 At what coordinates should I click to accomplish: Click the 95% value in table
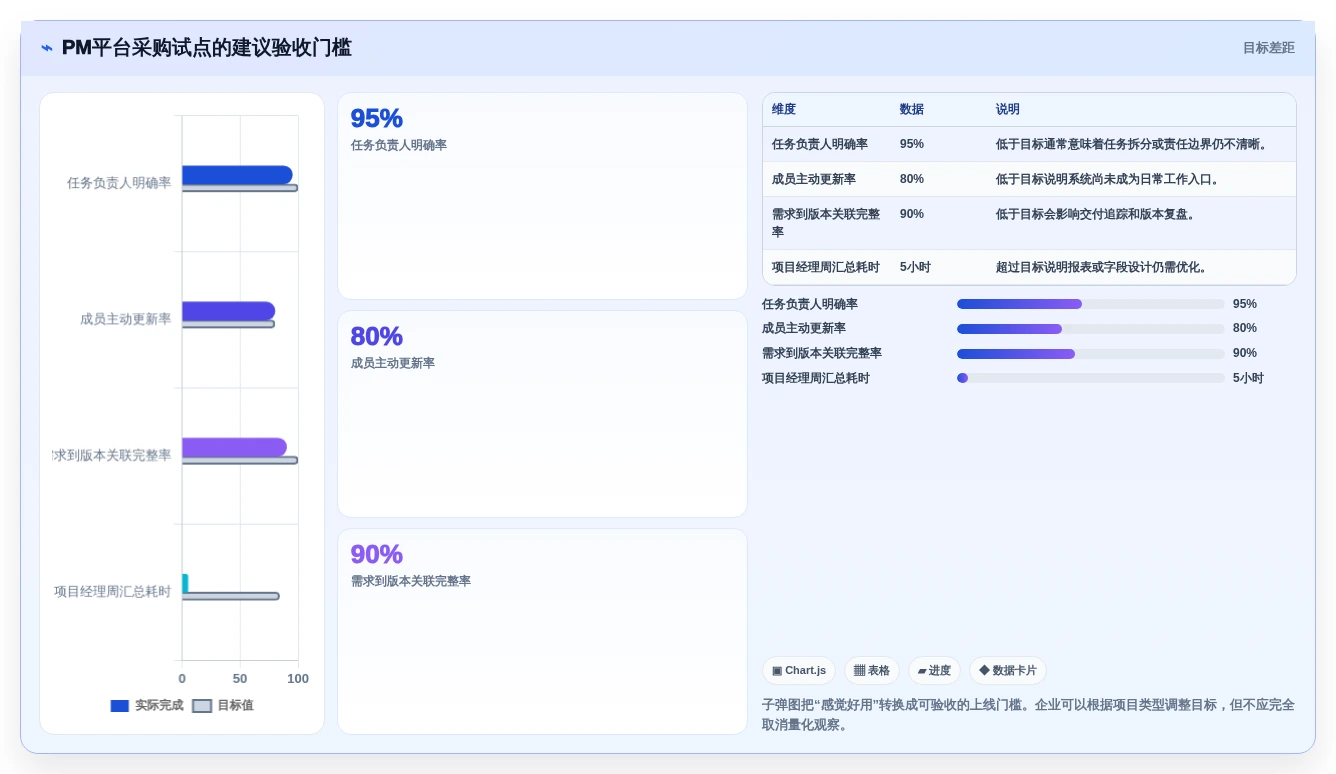912,144
